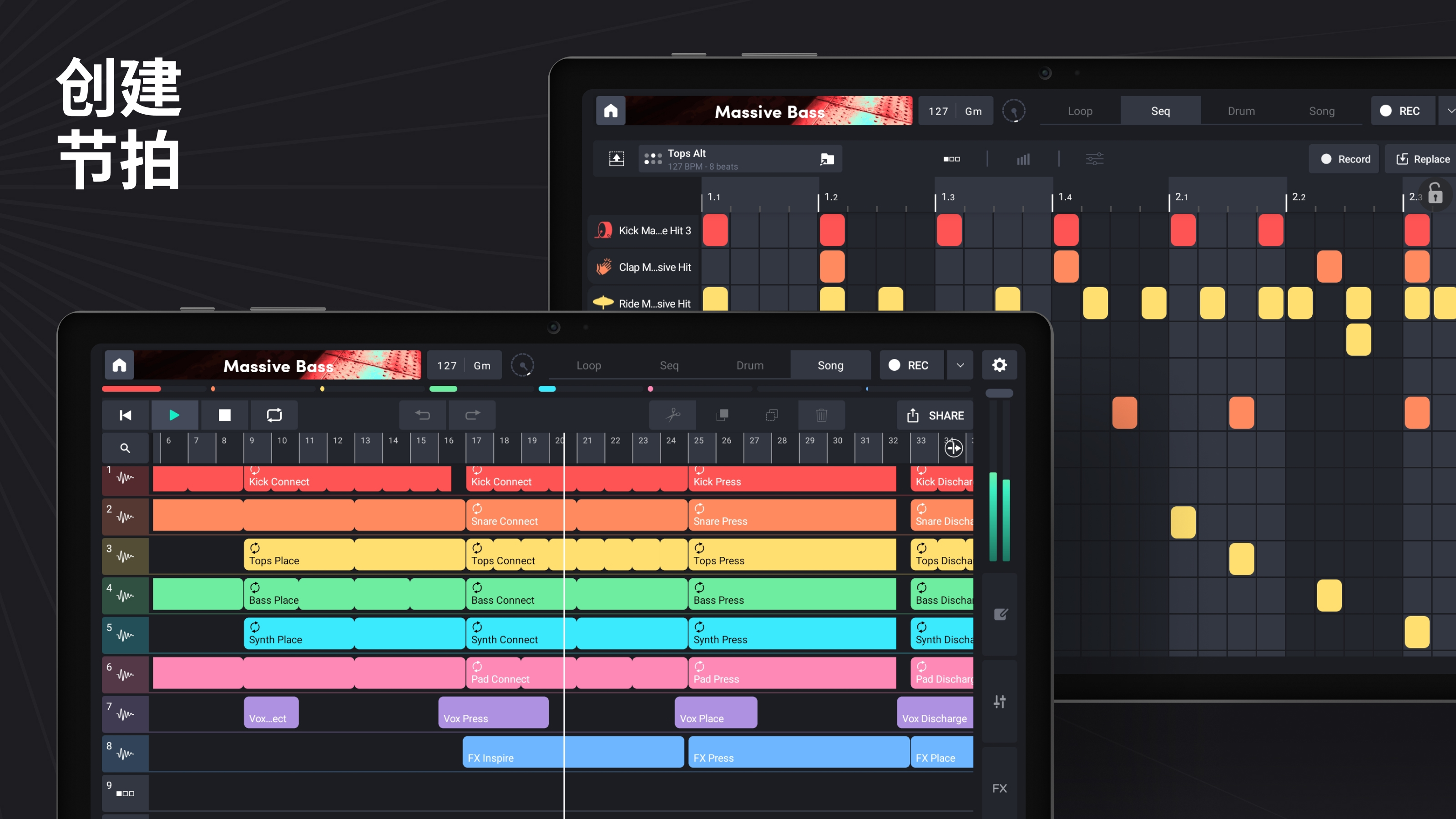Open key Gm selector in back tablet
Screen dimensions: 1456x819
pos(973,111)
